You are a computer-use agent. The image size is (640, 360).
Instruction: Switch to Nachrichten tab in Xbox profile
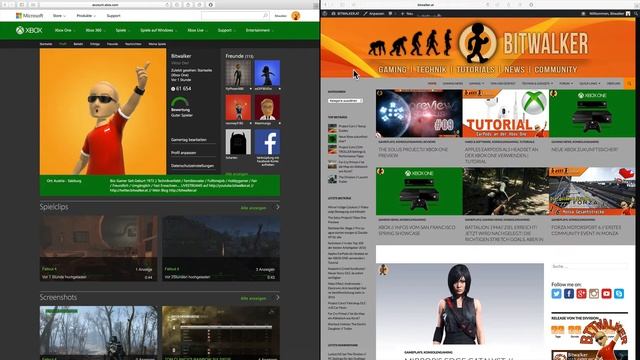tap(133, 44)
